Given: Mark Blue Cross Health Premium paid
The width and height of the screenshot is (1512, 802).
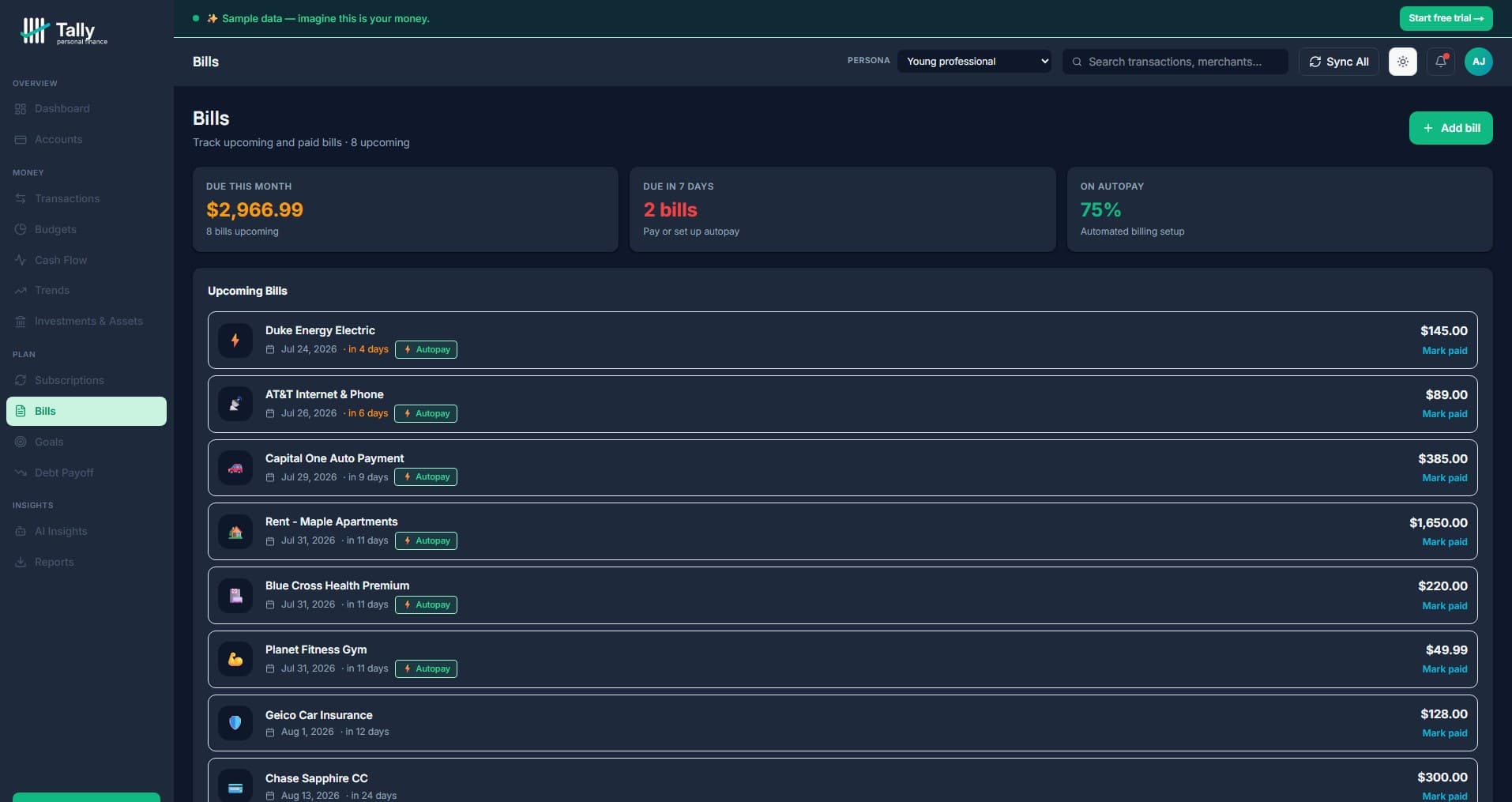Looking at the screenshot, I should pos(1444,606).
